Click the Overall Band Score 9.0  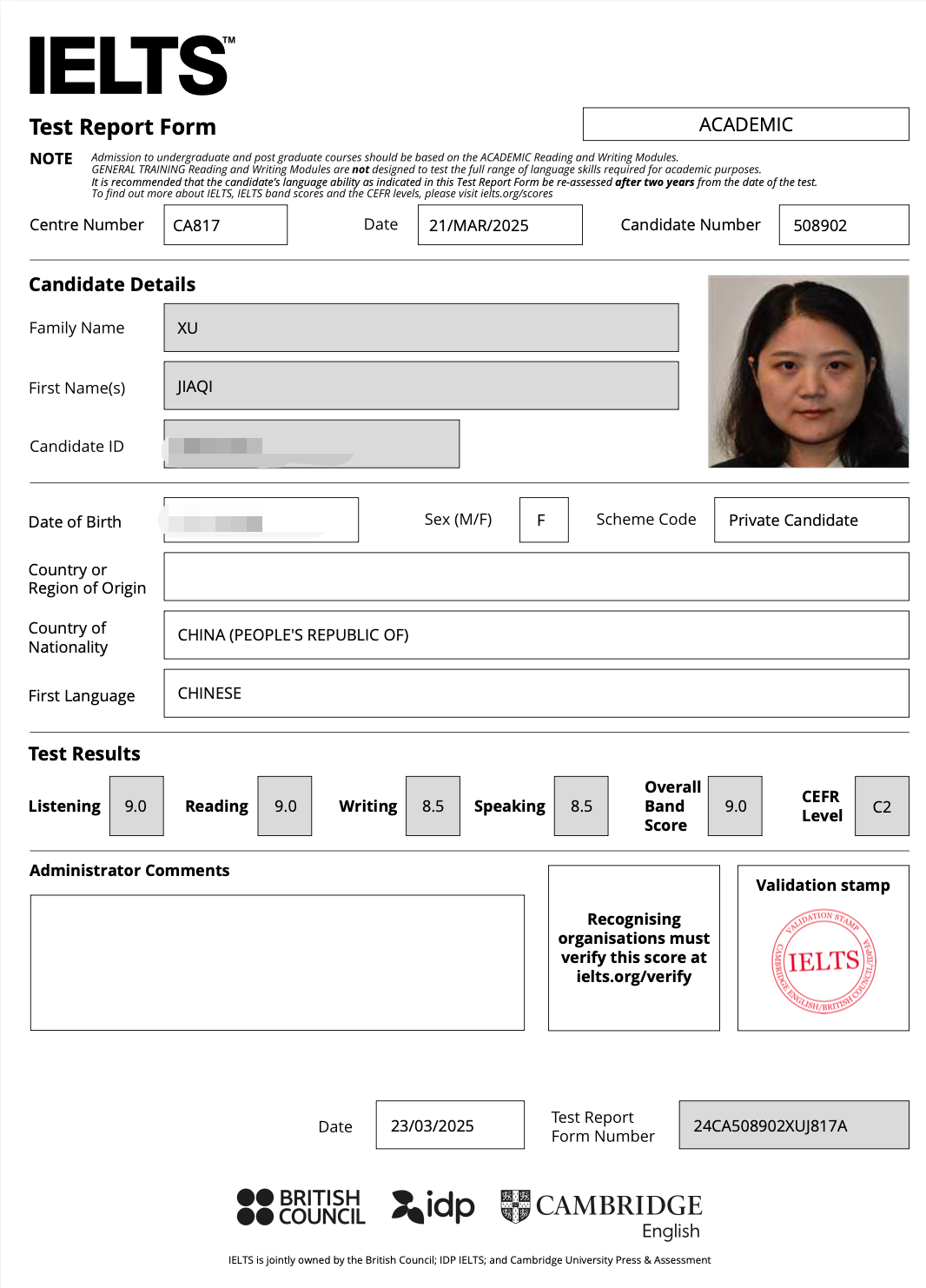click(736, 807)
